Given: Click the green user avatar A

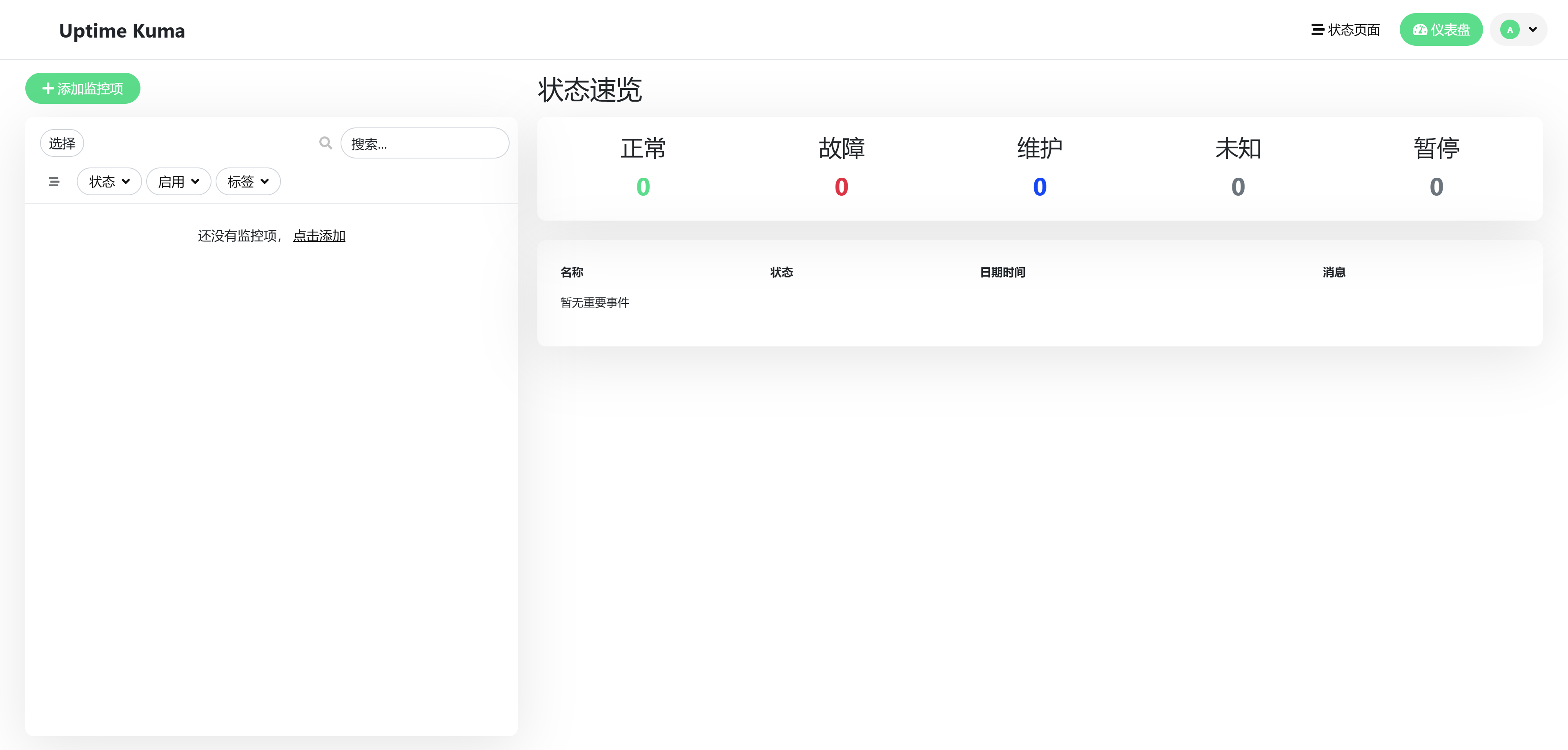Looking at the screenshot, I should (x=1510, y=29).
